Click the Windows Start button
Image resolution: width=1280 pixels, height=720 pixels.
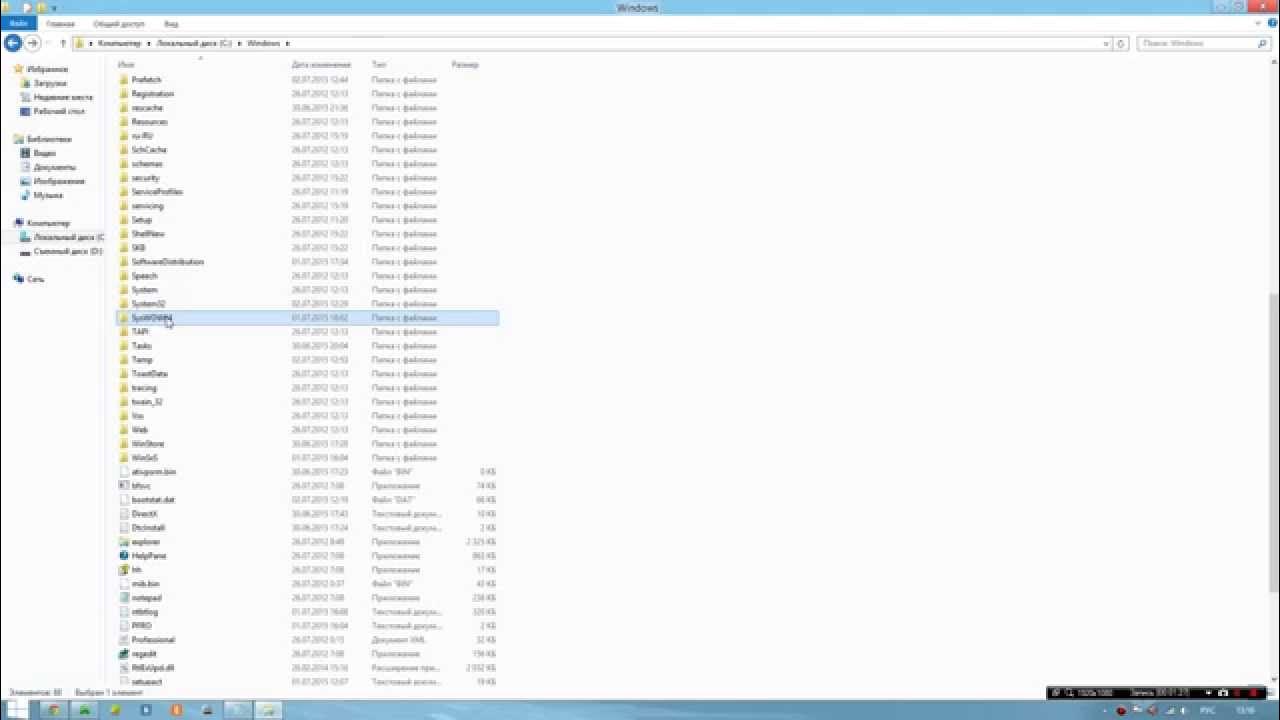point(17,710)
